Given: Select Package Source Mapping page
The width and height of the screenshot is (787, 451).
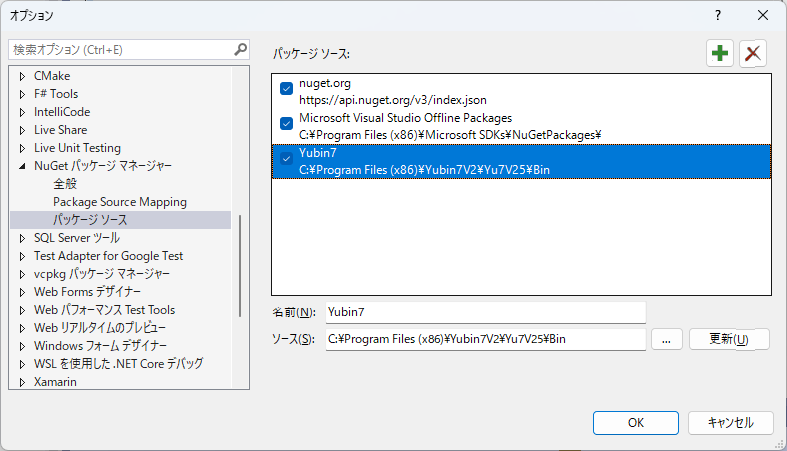Looking at the screenshot, I should pos(120,202).
